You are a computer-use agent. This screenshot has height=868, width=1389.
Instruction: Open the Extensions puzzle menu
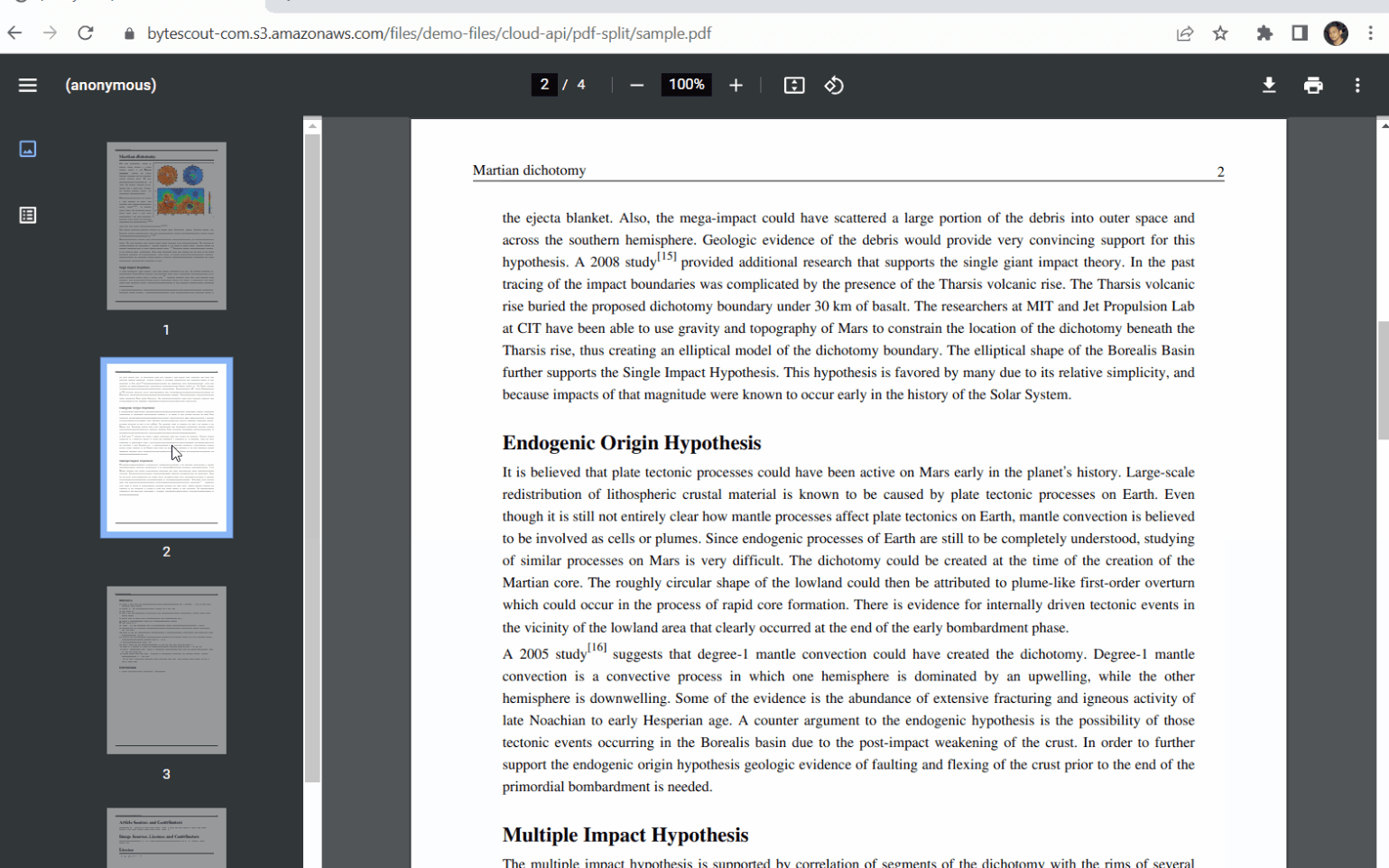point(1264,33)
